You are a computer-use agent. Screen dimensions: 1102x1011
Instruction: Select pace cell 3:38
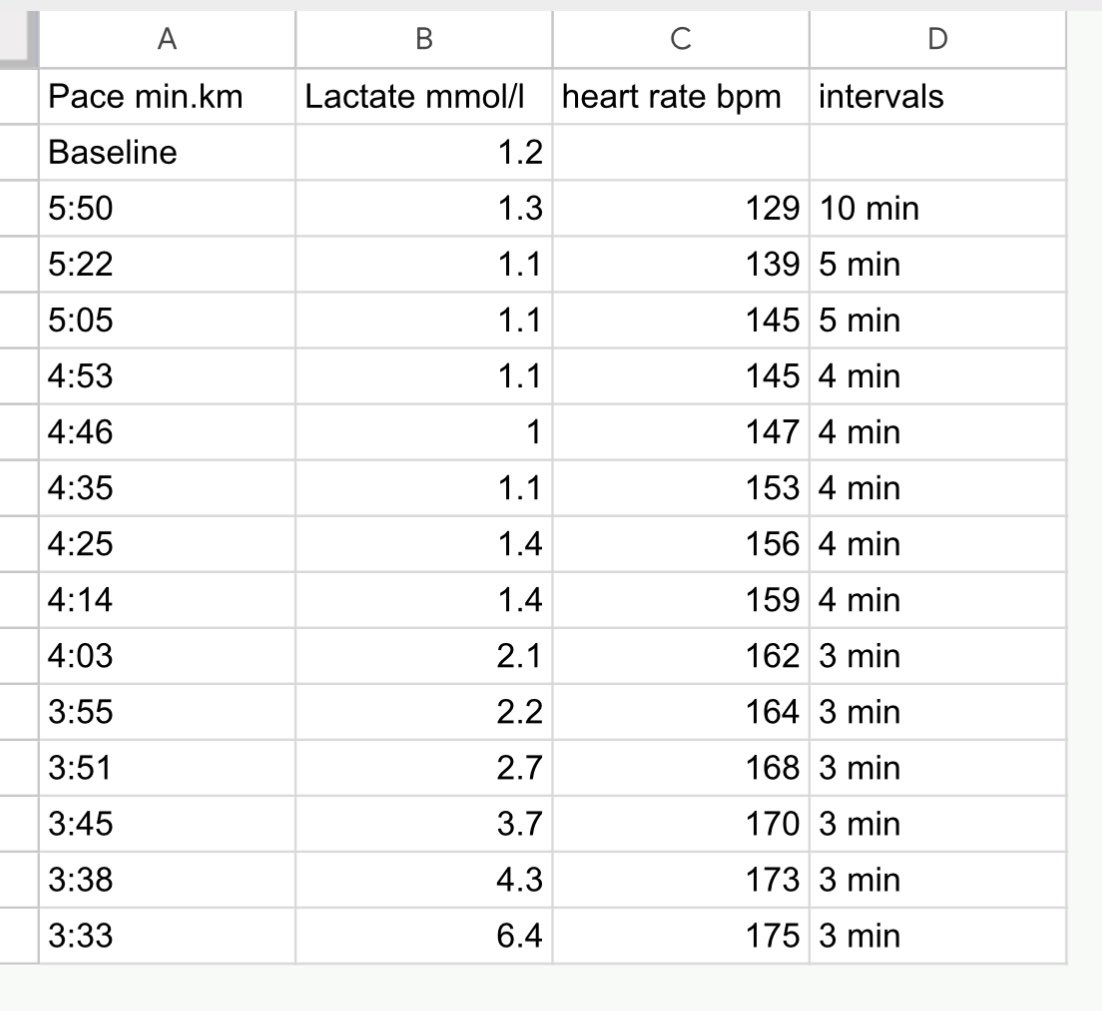(167, 880)
